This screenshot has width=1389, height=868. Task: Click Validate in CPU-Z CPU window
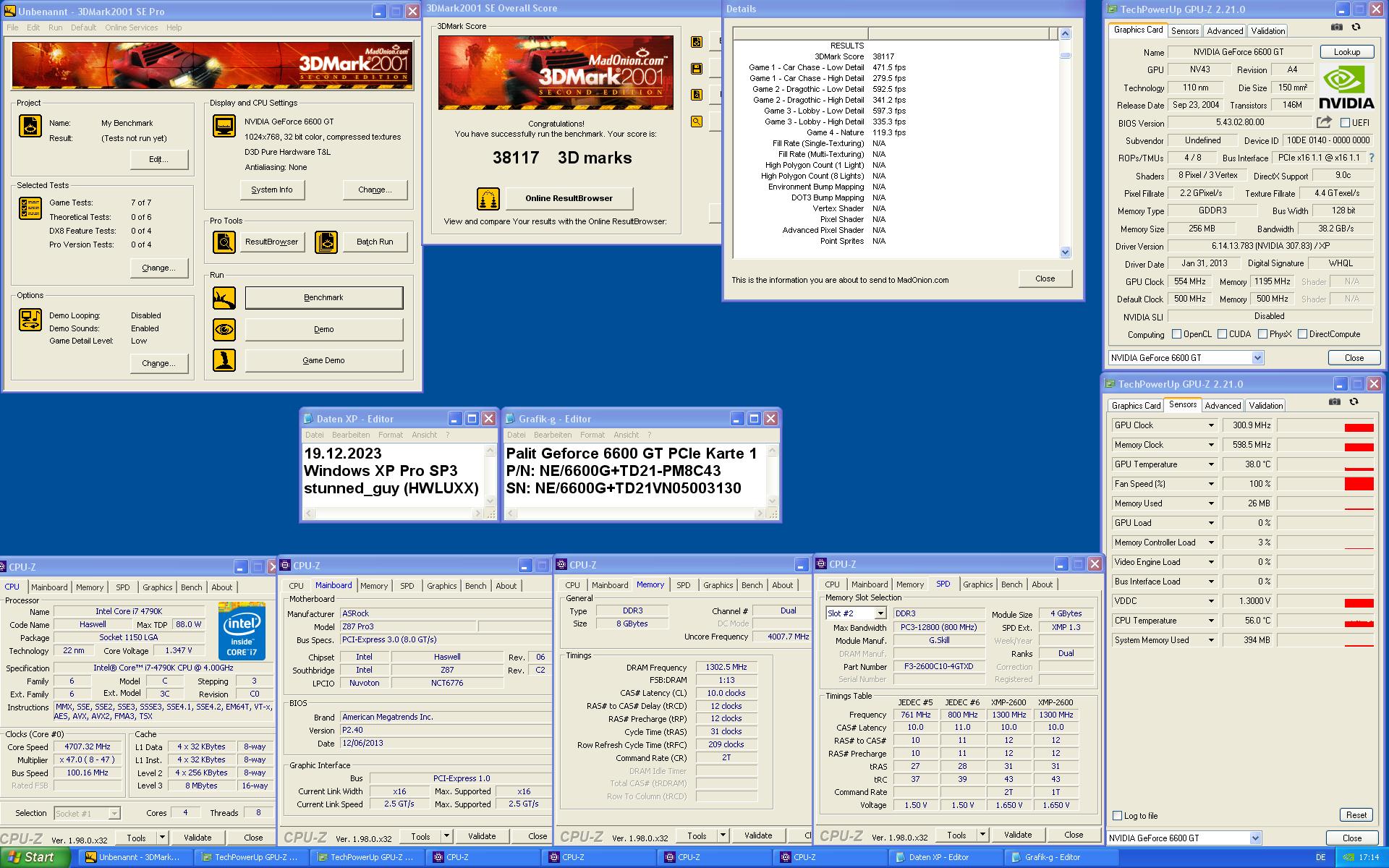point(197,838)
